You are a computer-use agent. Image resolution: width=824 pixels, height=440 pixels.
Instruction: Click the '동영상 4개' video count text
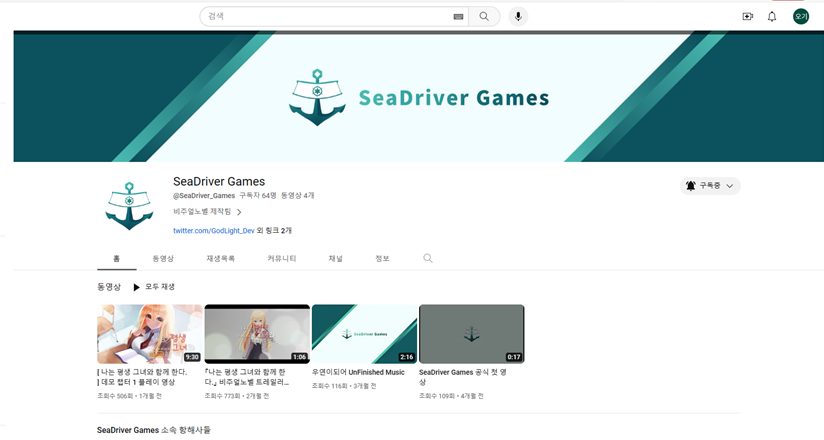(297, 196)
